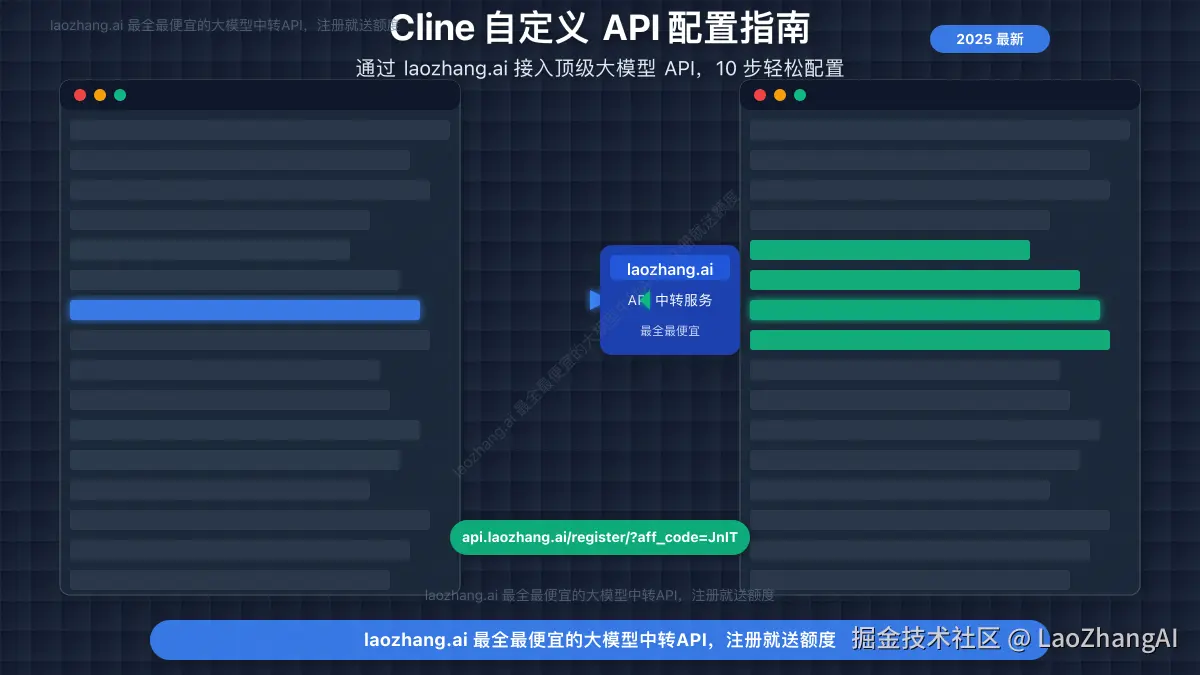Open the api.laozhang.ai/register registration link
The image size is (1200, 675).
coord(600,537)
